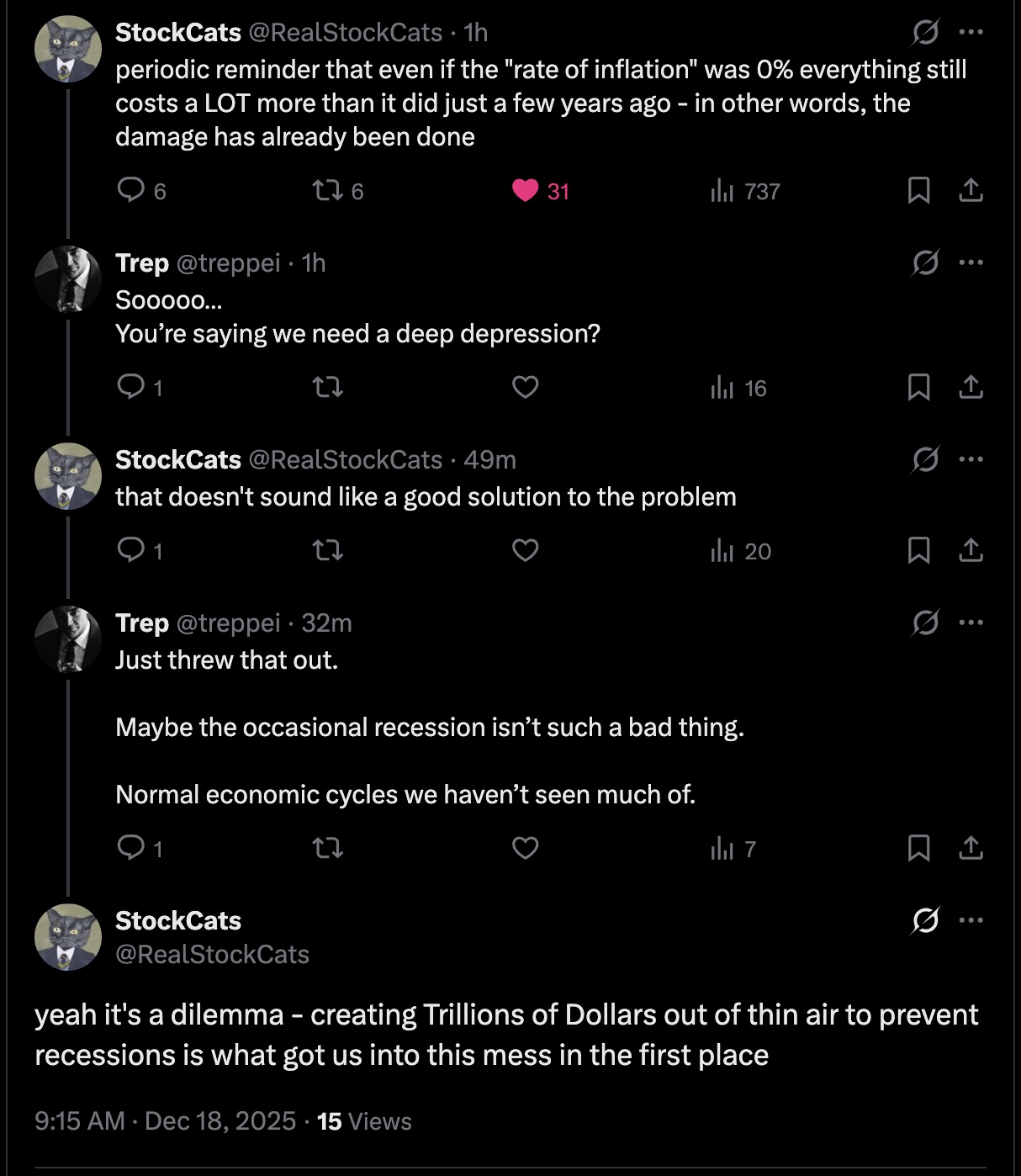The width and height of the screenshot is (1021, 1176).
Task: Open Grok icon on first StockCats tweet
Action: (925, 33)
